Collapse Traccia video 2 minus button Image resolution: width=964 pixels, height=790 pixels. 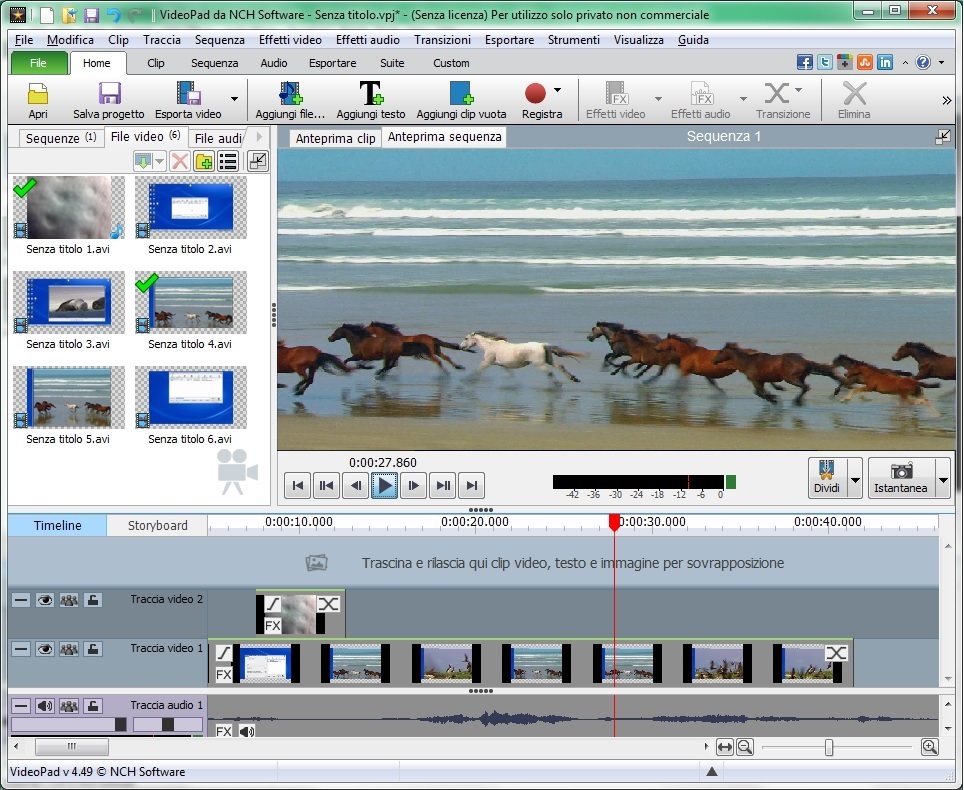pos(21,600)
